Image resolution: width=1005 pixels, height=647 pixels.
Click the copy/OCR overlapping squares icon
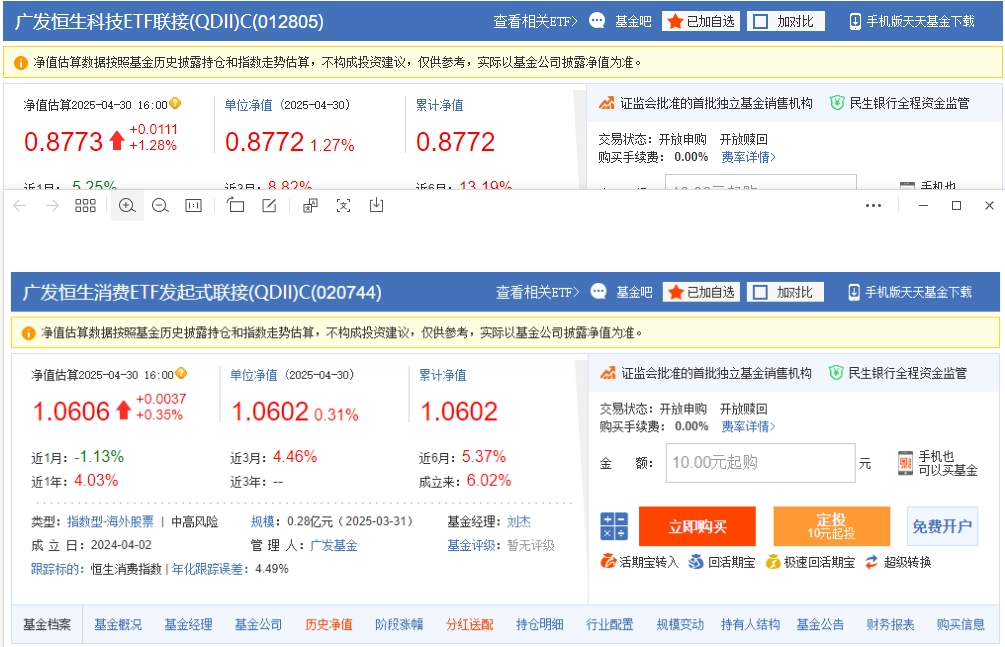click(x=310, y=206)
